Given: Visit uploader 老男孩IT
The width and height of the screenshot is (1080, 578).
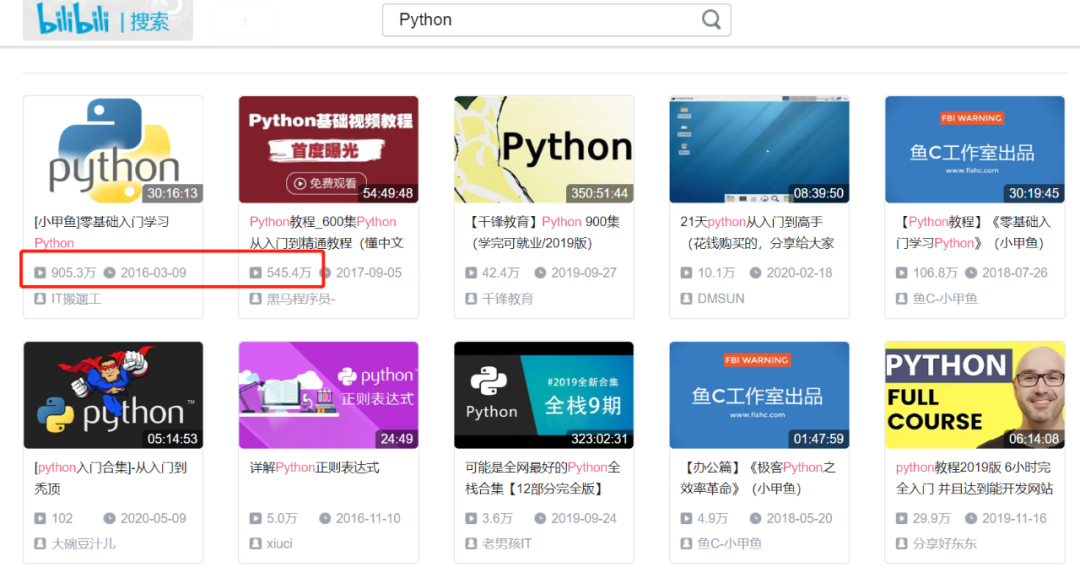Looking at the screenshot, I should [507, 544].
